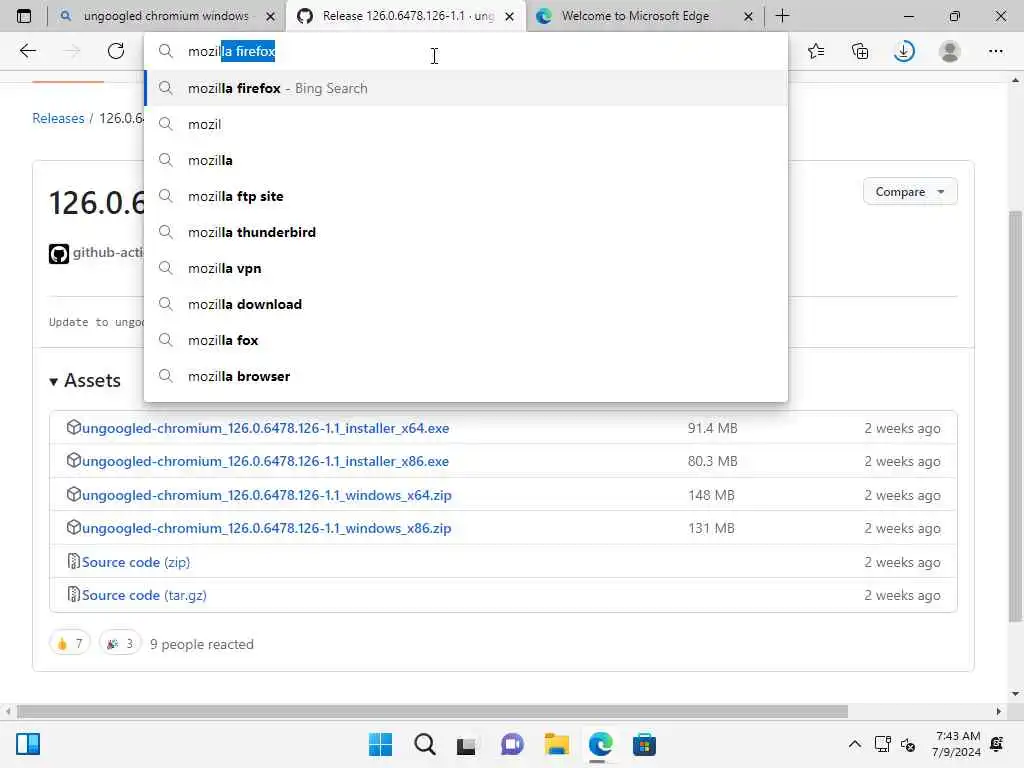Select the Release 126.0.6478.126-1.1 tab
This screenshot has width=1024, height=768.
[407, 16]
